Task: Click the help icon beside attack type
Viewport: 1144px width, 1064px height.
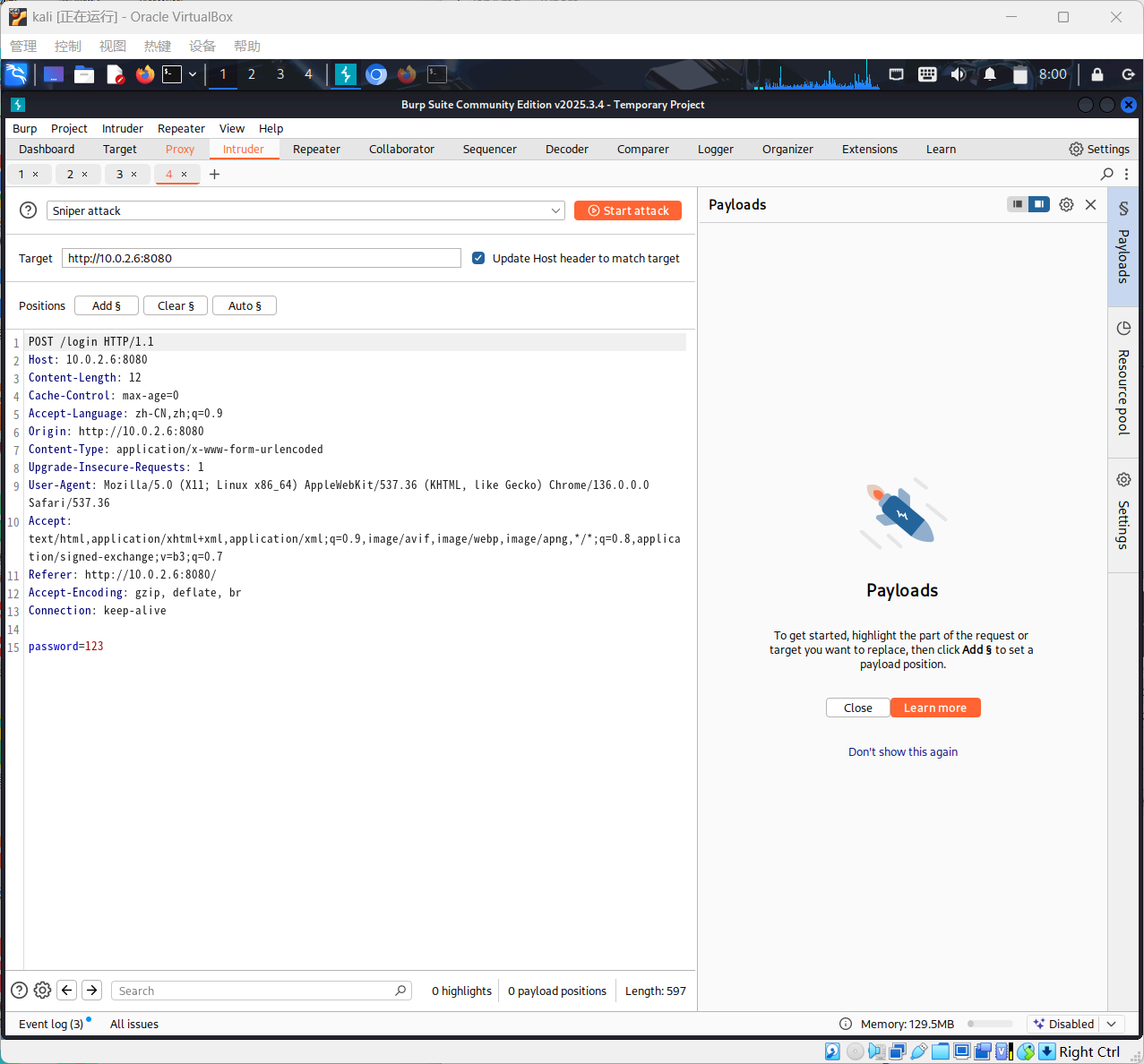Action: click(29, 210)
